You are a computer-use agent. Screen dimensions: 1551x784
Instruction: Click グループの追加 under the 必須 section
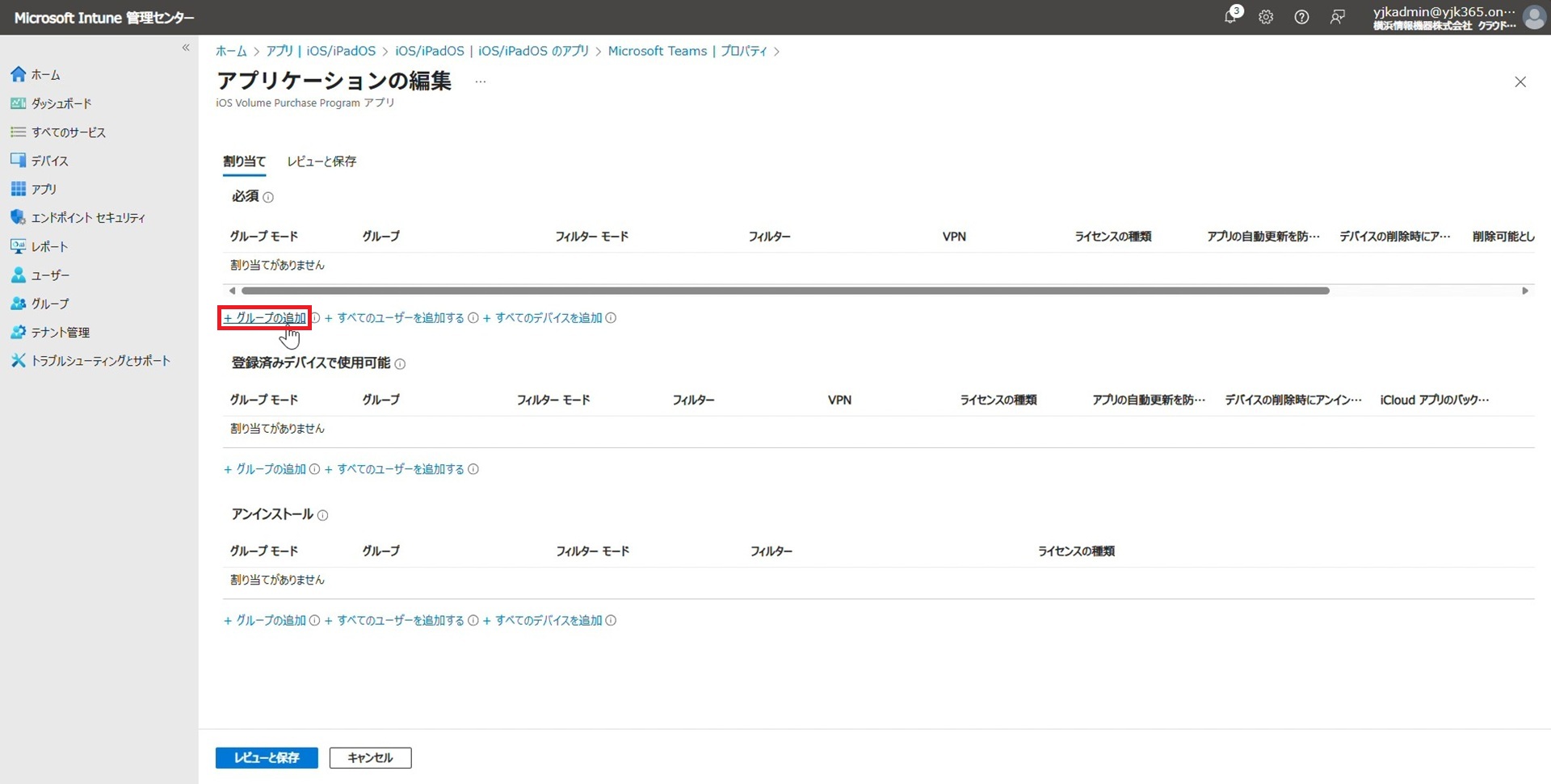click(x=265, y=318)
